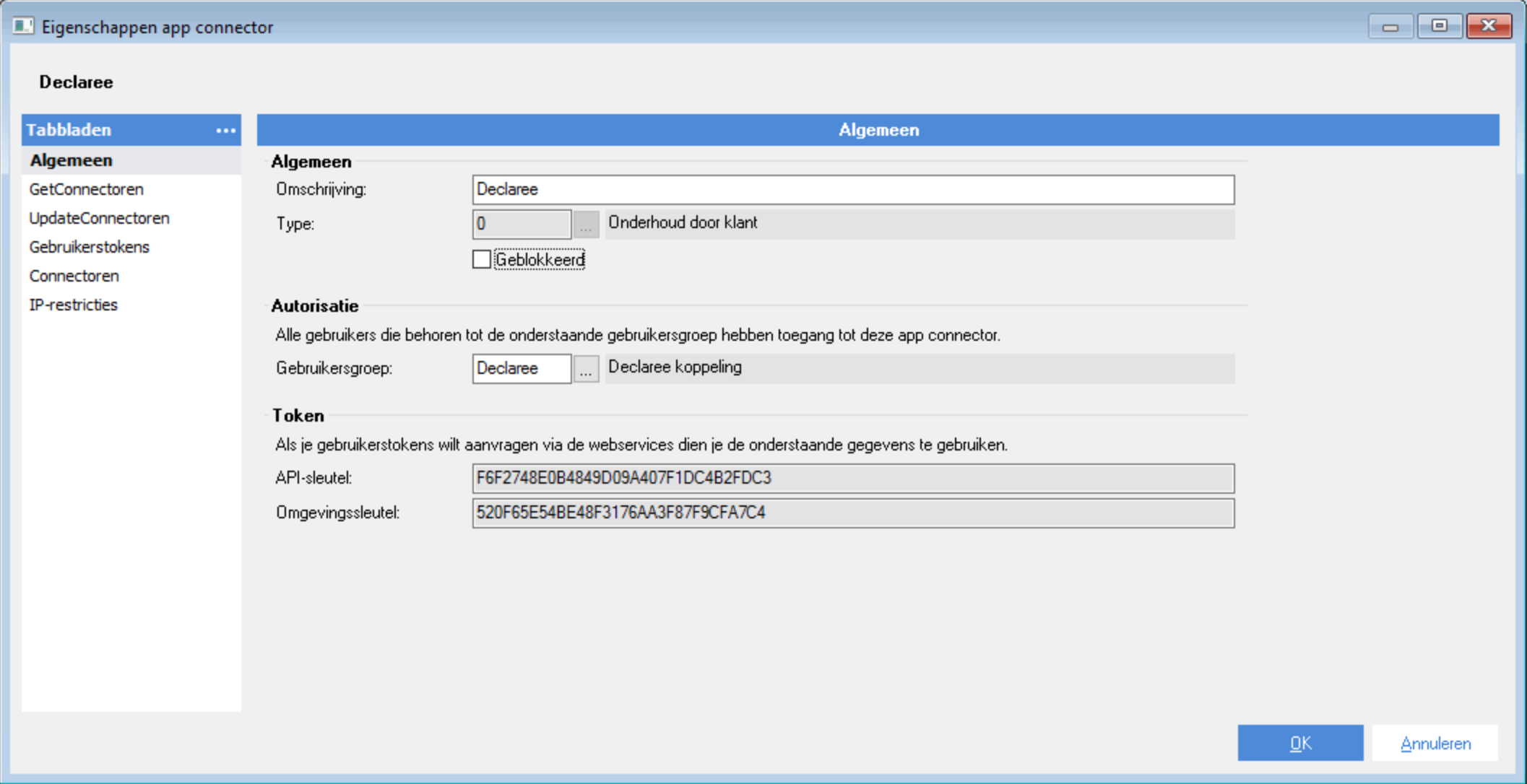Toggle the Geblokkeerd checkbox

482,259
